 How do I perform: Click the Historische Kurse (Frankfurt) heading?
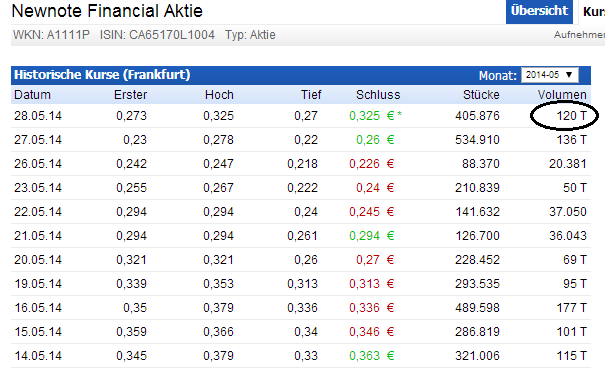pos(102,74)
